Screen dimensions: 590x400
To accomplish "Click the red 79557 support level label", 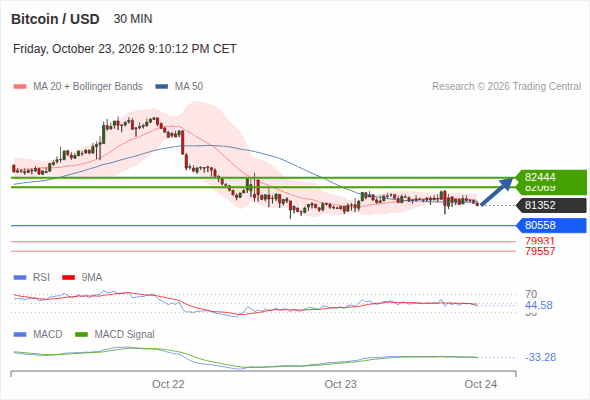I will click(x=540, y=251).
